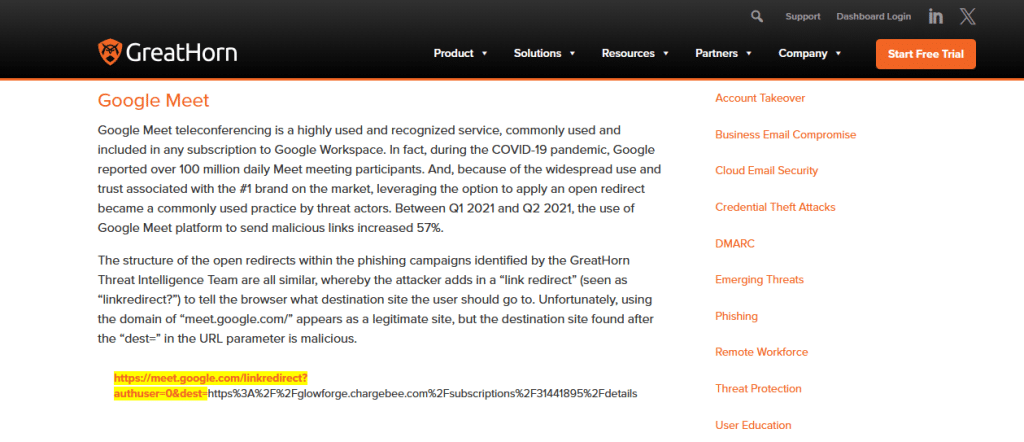The image size is (1024, 442).
Task: Select the Account Takeover category
Action: point(760,98)
